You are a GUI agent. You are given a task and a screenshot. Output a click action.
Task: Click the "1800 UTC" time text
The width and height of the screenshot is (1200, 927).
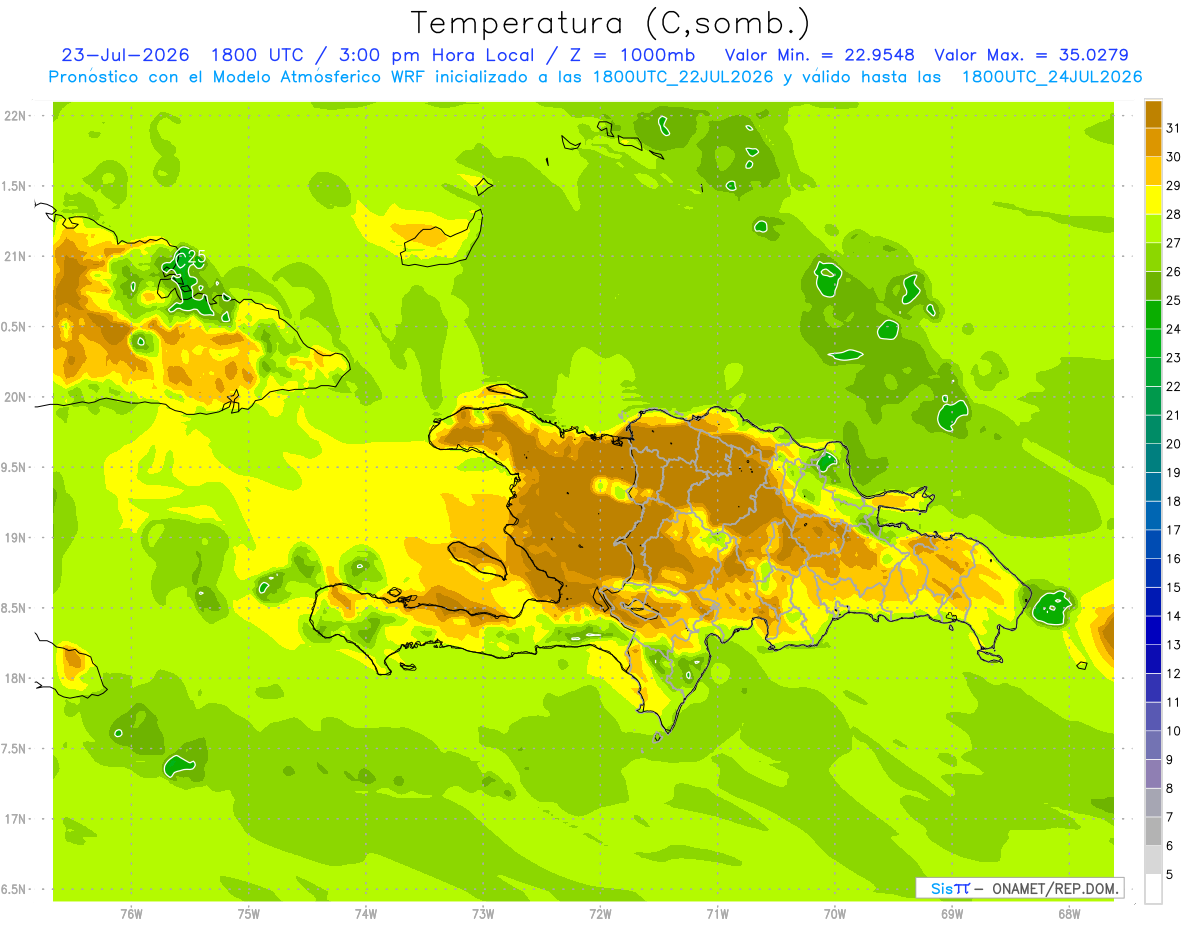pos(258,55)
